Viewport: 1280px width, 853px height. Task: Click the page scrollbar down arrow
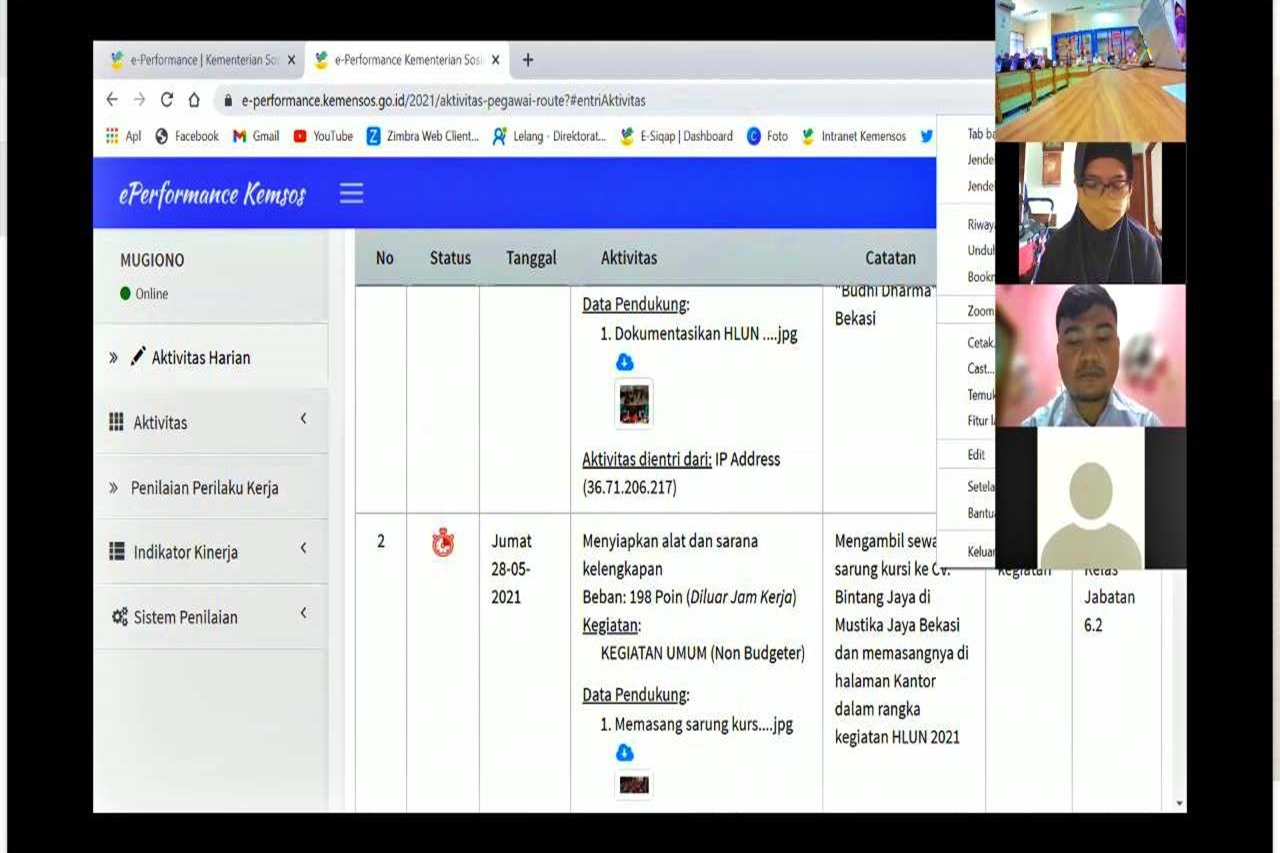click(1179, 803)
